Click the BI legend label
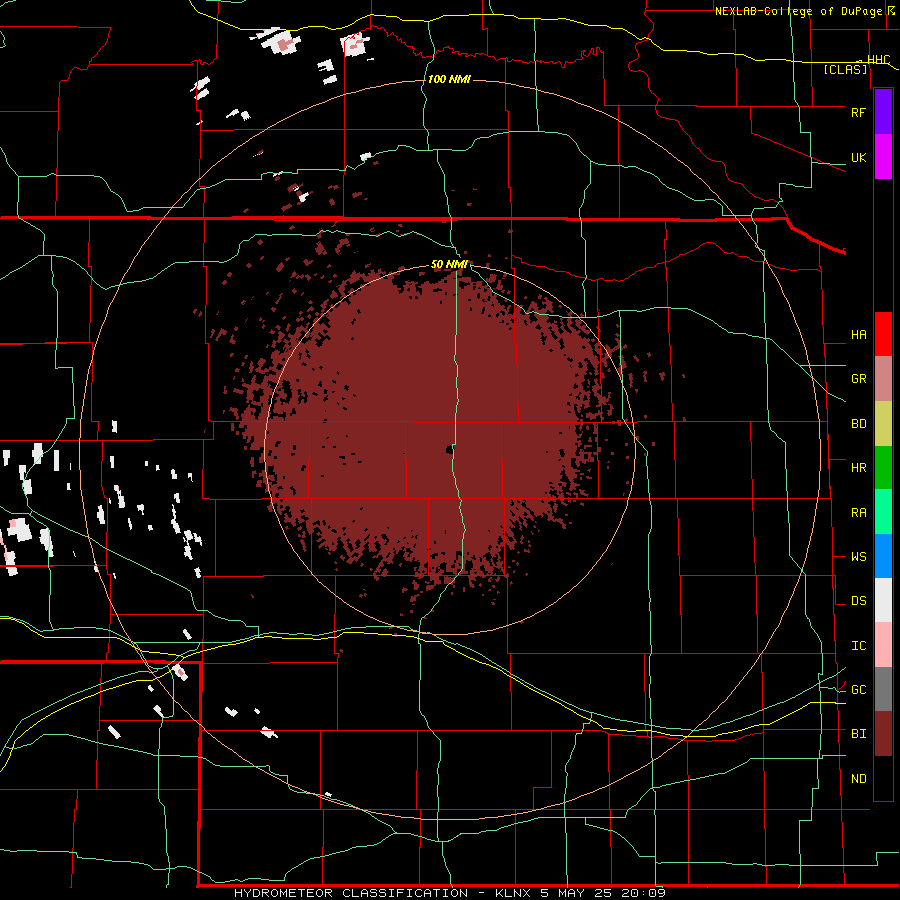Image resolution: width=900 pixels, height=900 pixels. click(x=858, y=734)
